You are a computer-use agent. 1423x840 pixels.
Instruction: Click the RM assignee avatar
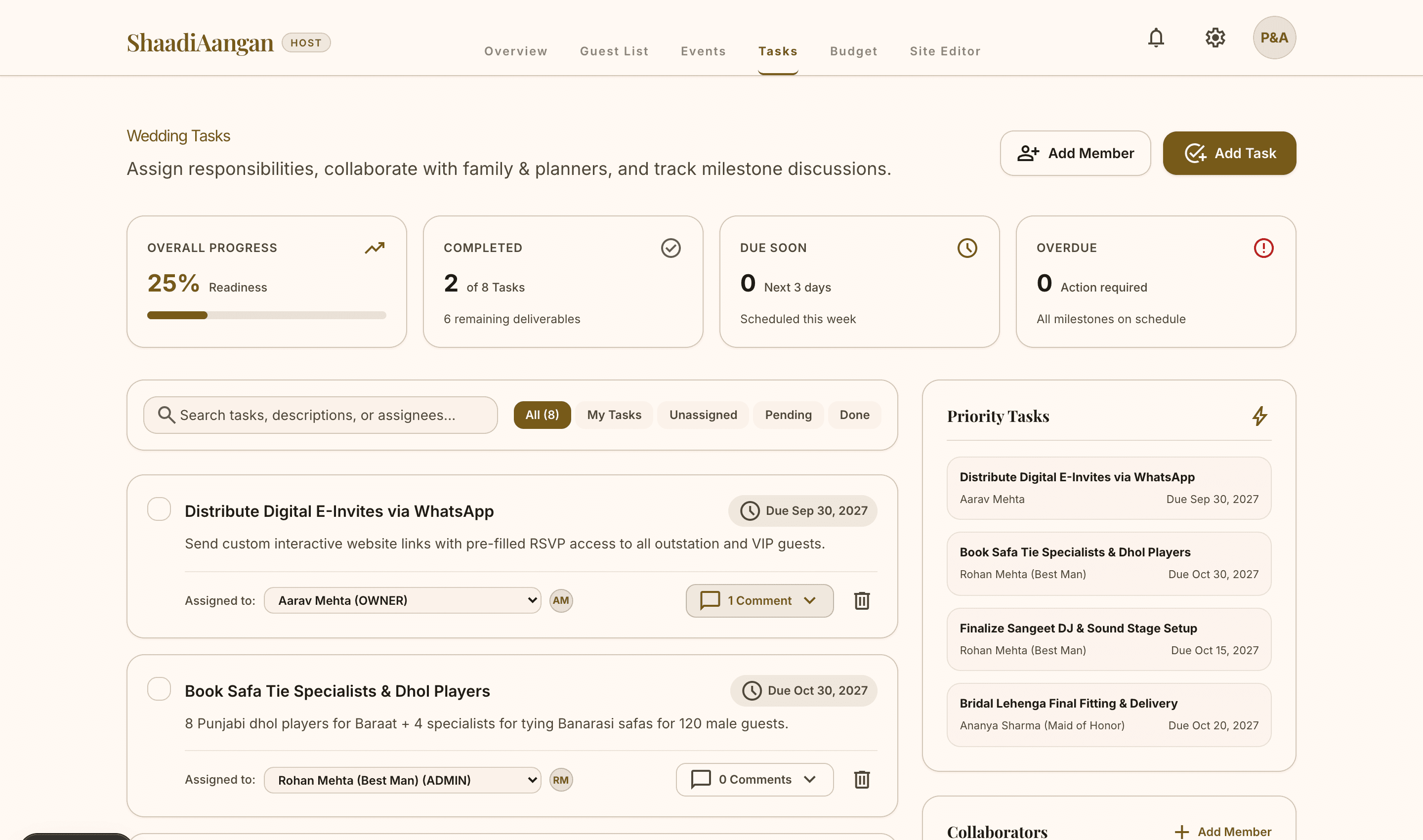click(561, 780)
